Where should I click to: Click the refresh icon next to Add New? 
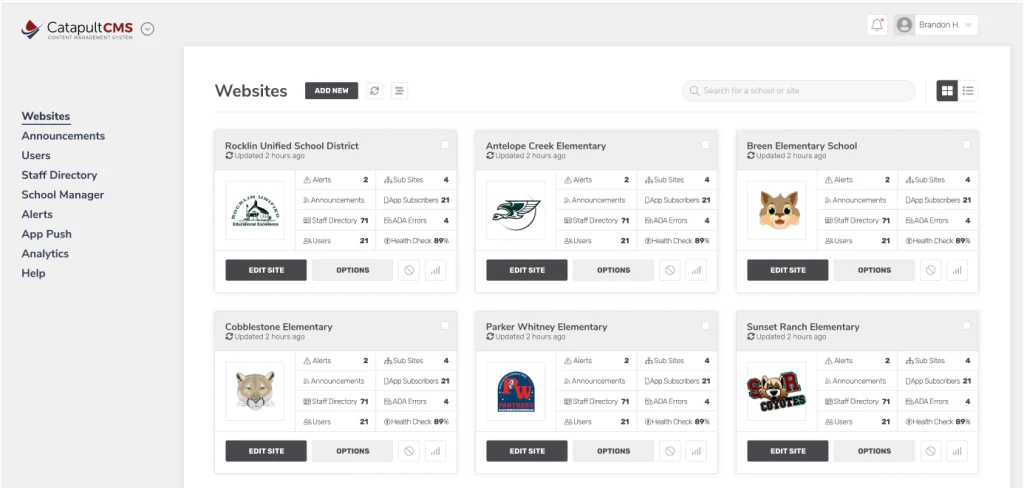click(374, 91)
